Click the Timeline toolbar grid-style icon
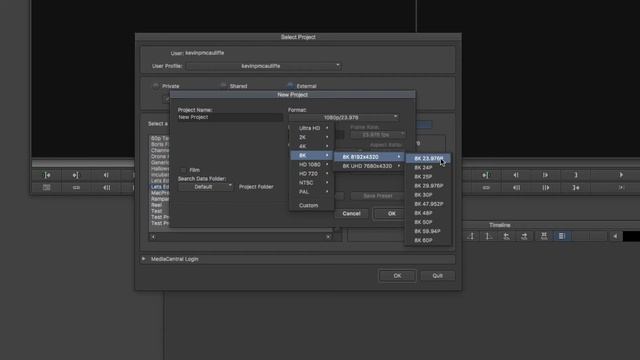 [x=544, y=236]
